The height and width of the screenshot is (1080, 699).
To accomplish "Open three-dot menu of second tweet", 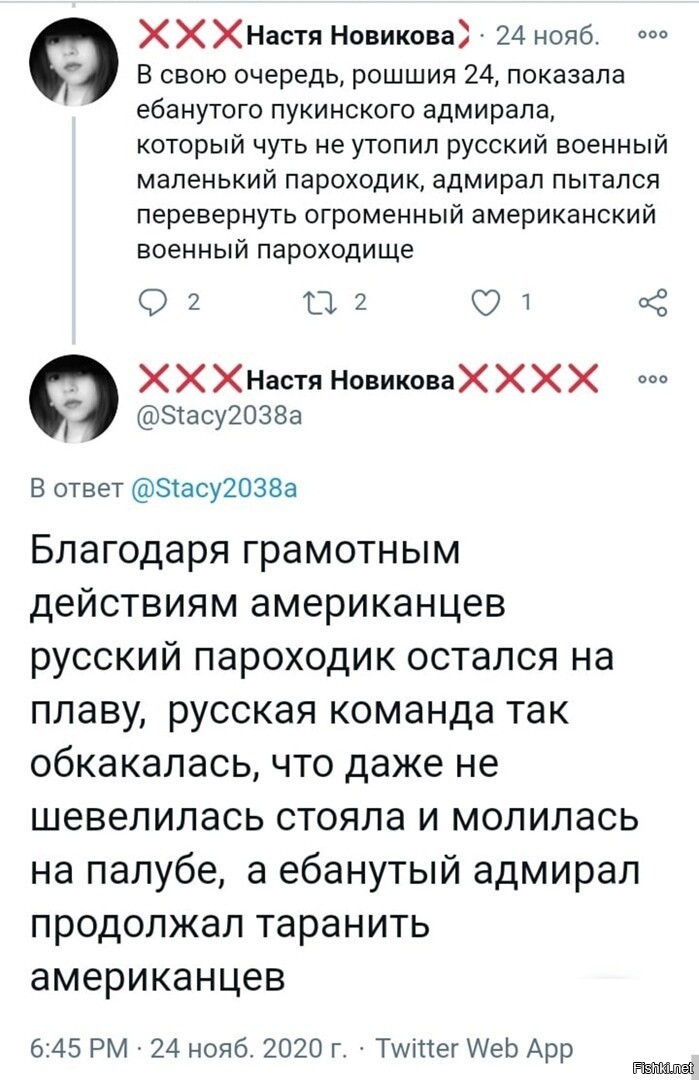I will 653,380.
